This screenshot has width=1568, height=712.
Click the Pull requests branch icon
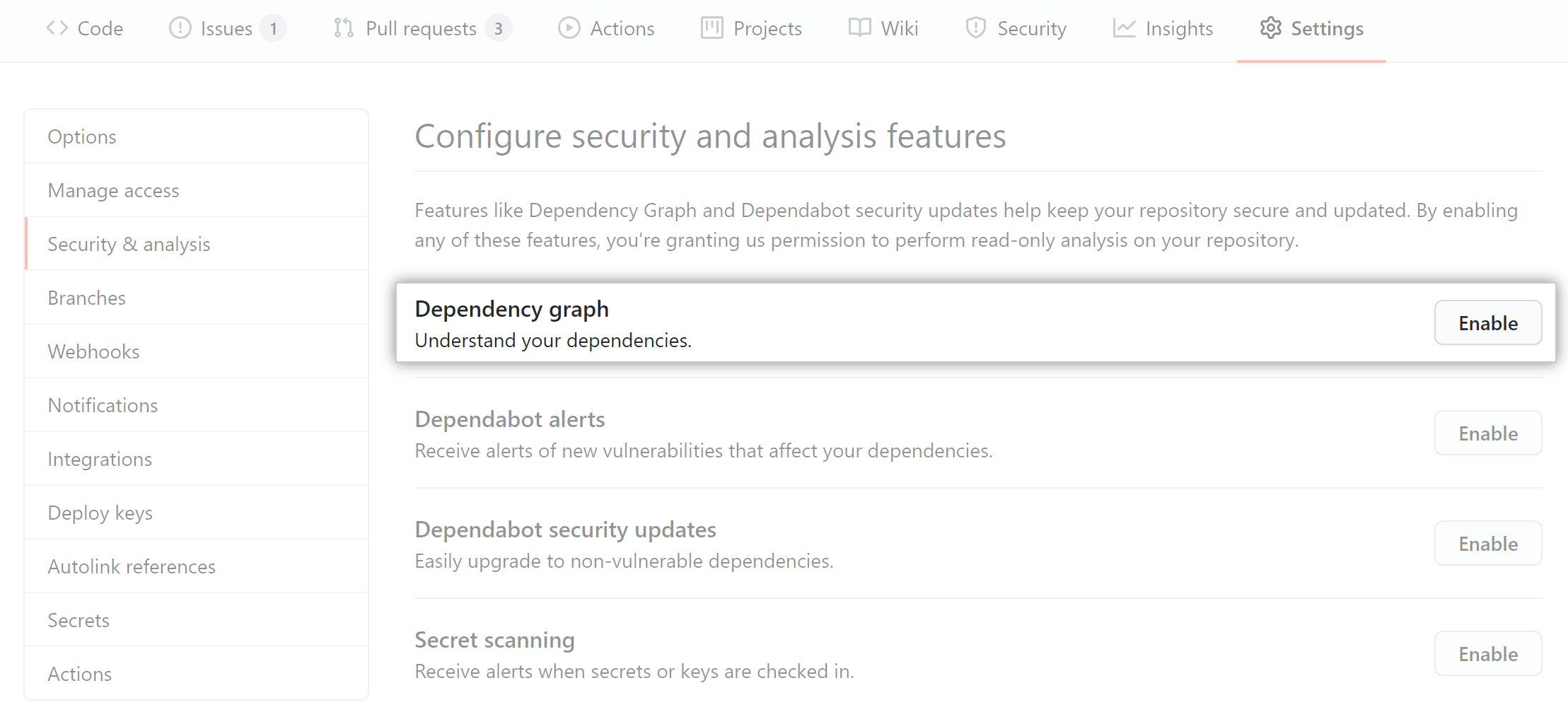point(344,28)
